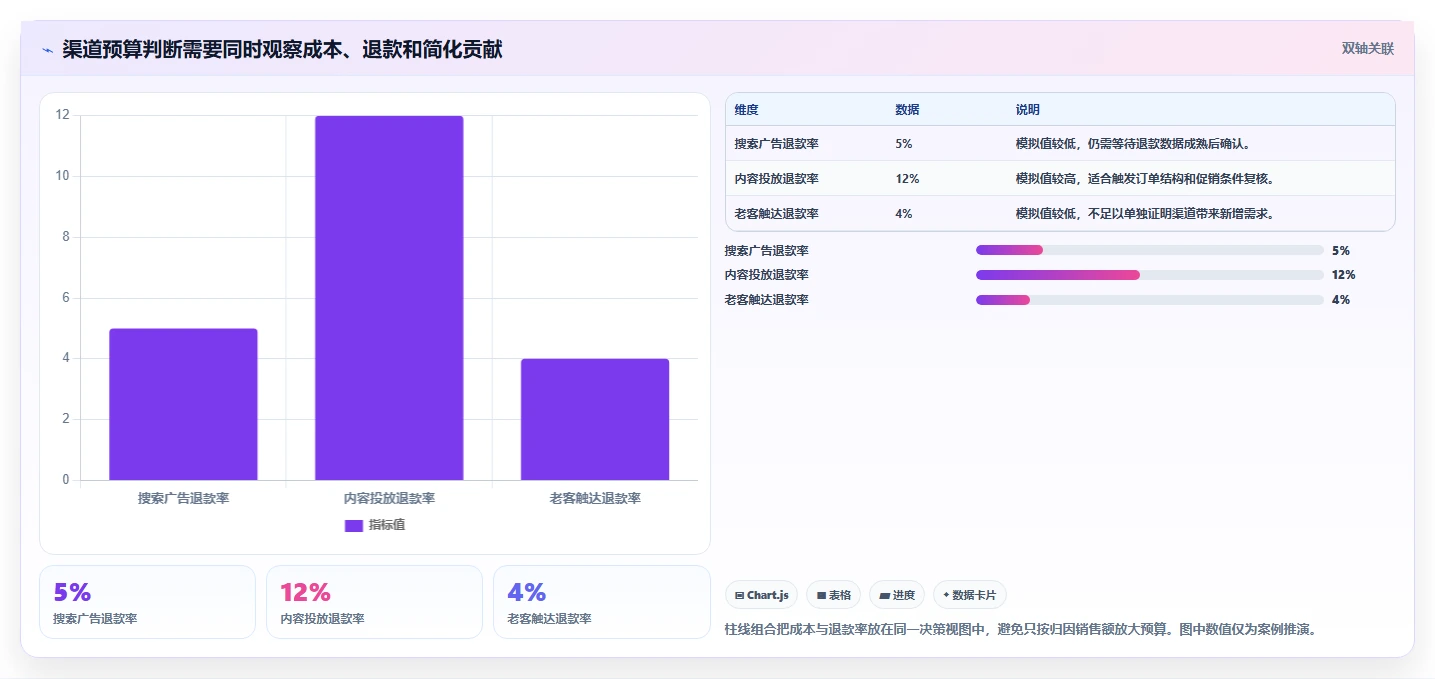This screenshot has width=1435, height=679.
Task: Click the footer note starting 柱线组合
Action: click(1020, 630)
